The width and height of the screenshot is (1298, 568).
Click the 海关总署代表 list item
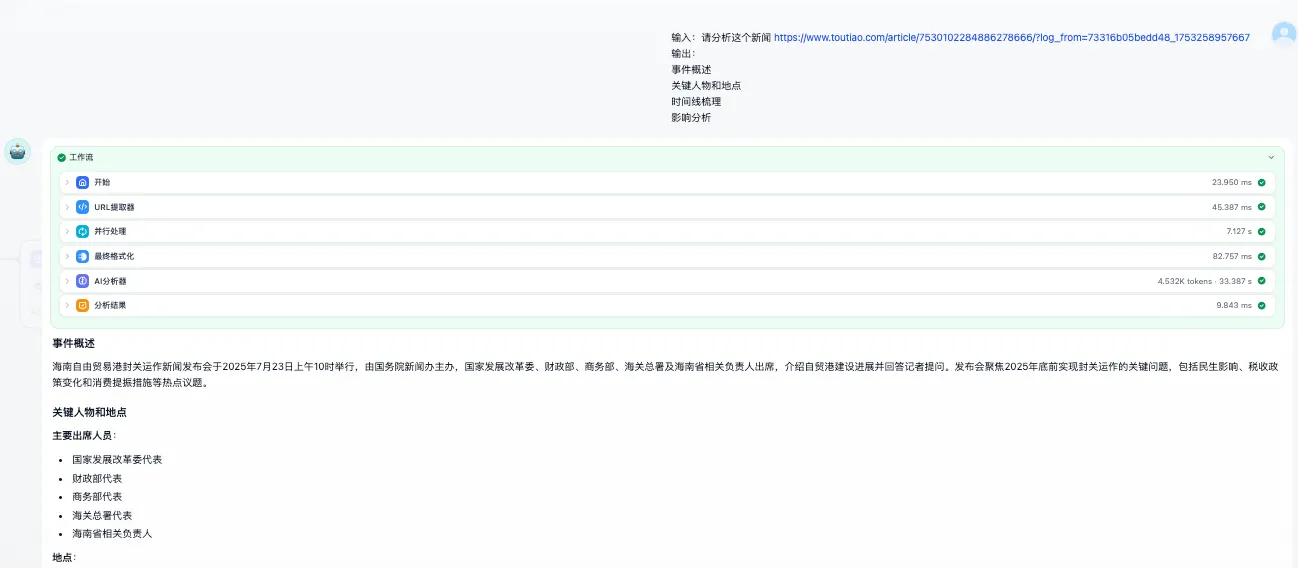point(102,515)
